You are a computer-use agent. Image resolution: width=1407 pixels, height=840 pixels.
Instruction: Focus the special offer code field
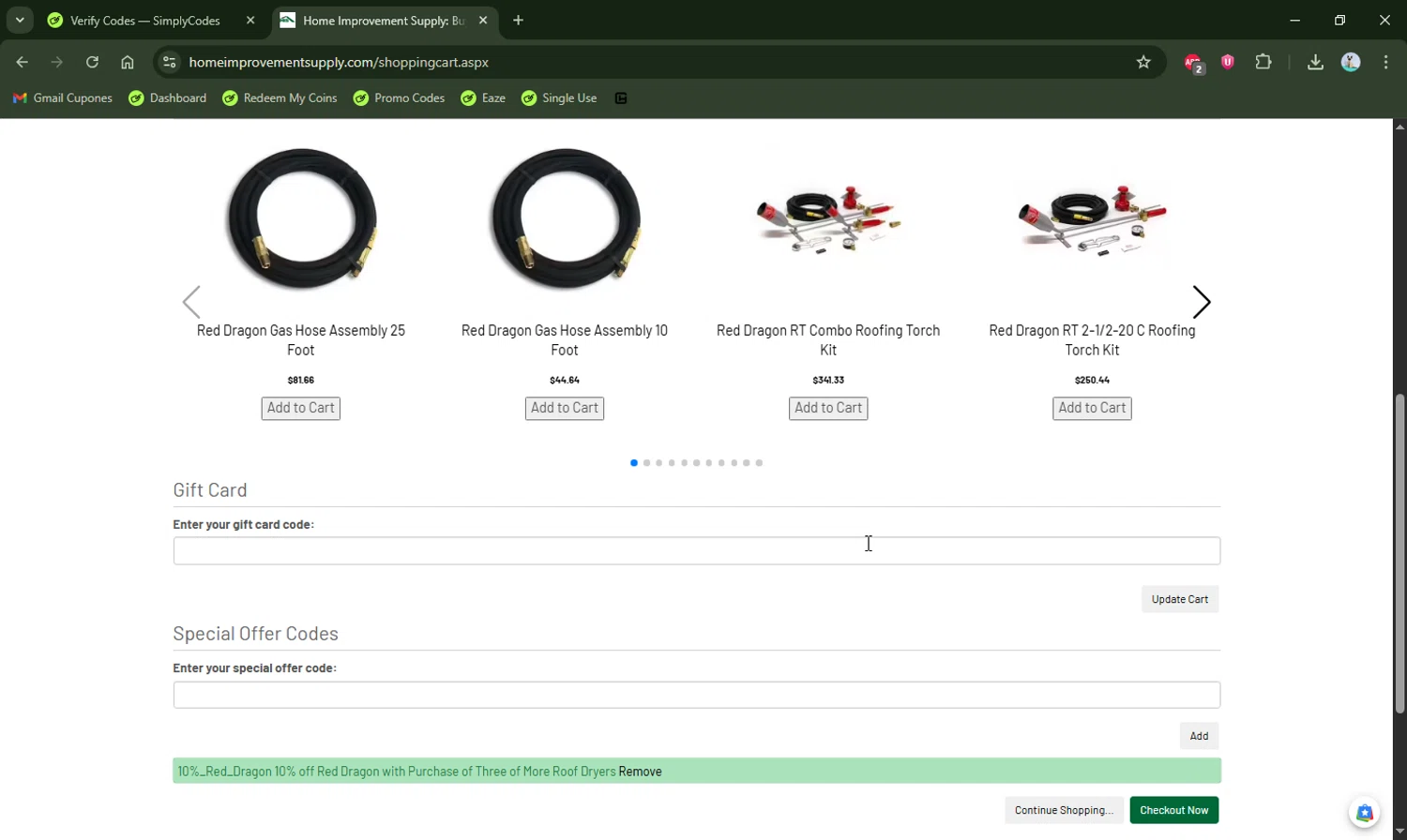click(x=697, y=695)
